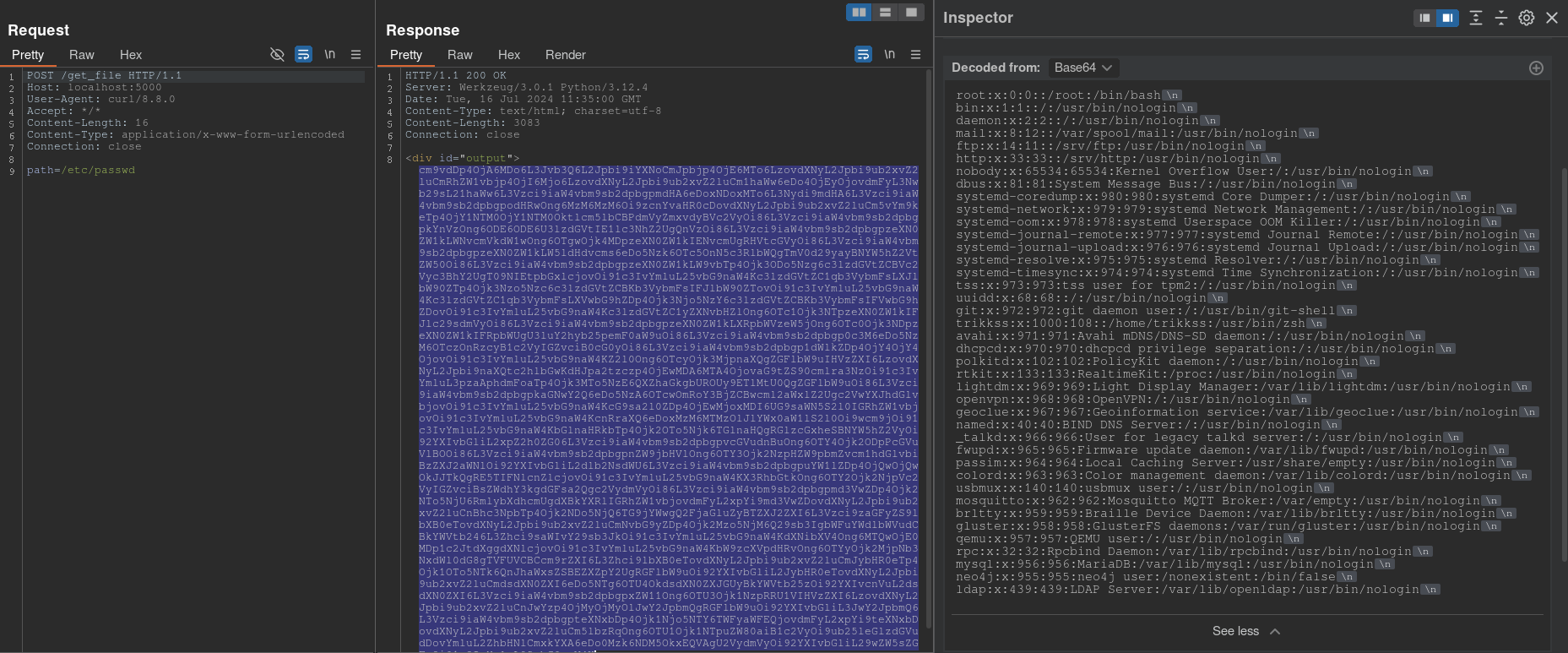Image resolution: width=1568 pixels, height=653 pixels.
Task: Select top-bottom request/response layout icon
Action: [x=885, y=12]
